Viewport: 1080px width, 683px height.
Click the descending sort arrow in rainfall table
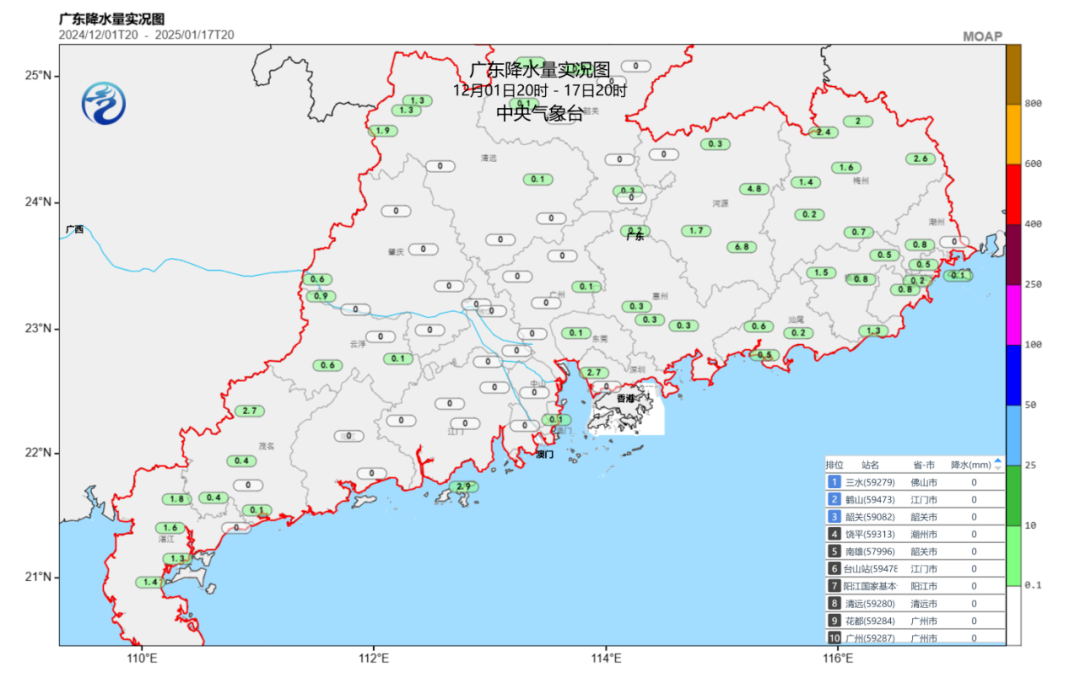(x=997, y=469)
